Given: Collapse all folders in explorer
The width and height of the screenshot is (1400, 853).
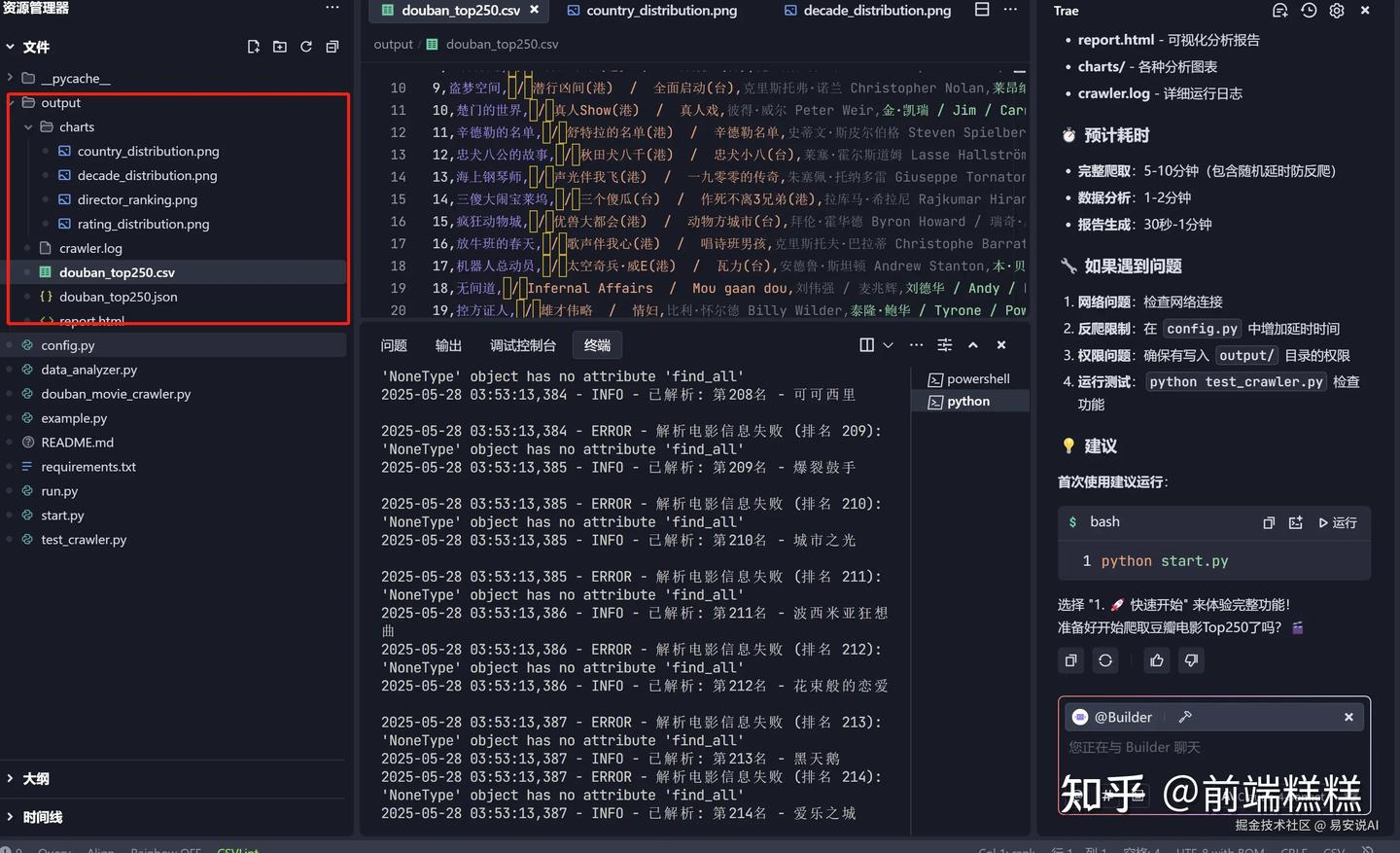Looking at the screenshot, I should [x=332, y=47].
